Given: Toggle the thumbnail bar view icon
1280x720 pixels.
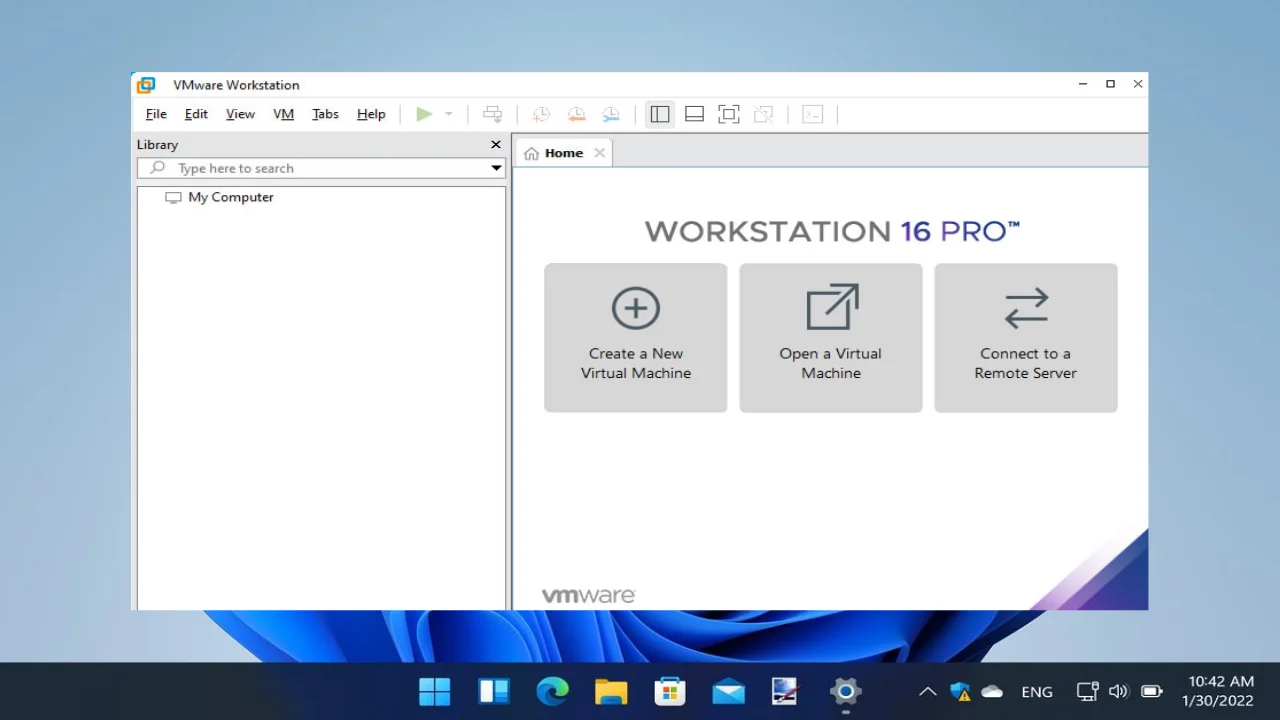Looking at the screenshot, I should (x=694, y=114).
